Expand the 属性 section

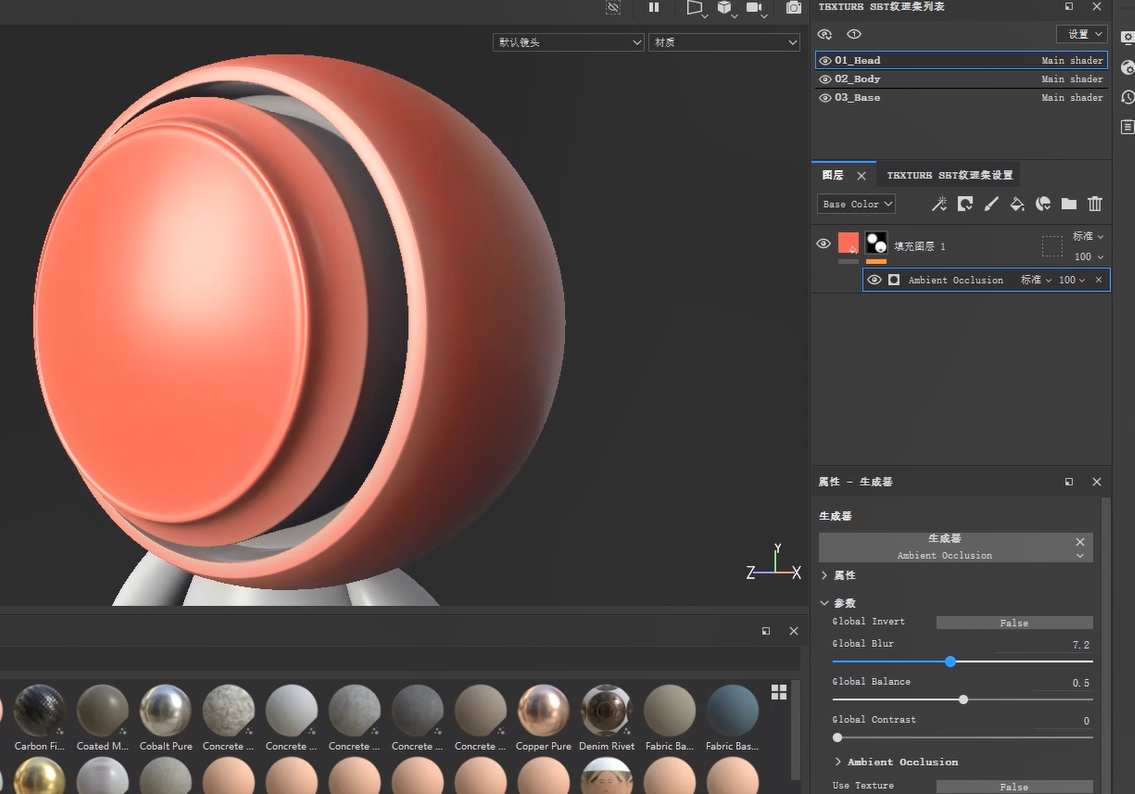pyautogui.click(x=824, y=575)
